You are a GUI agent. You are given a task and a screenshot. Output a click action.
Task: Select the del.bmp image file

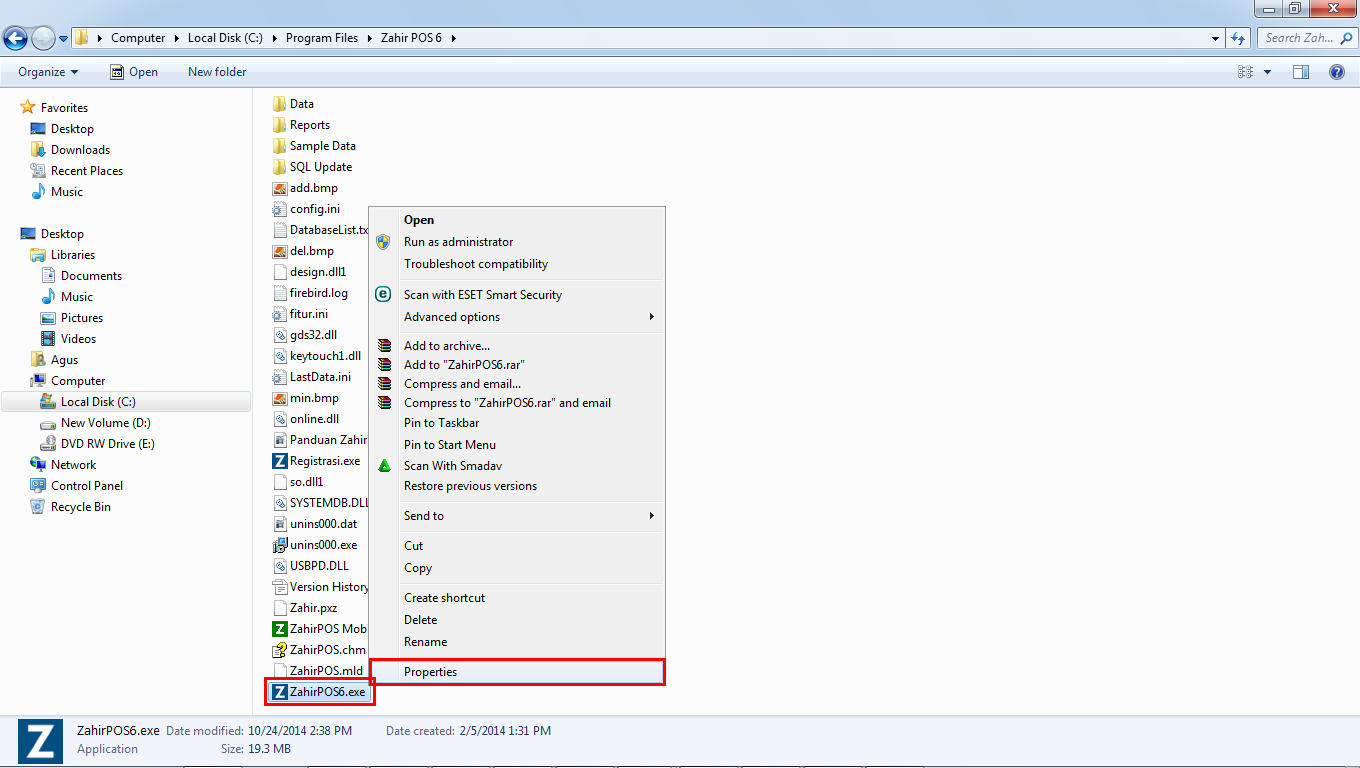coord(303,251)
